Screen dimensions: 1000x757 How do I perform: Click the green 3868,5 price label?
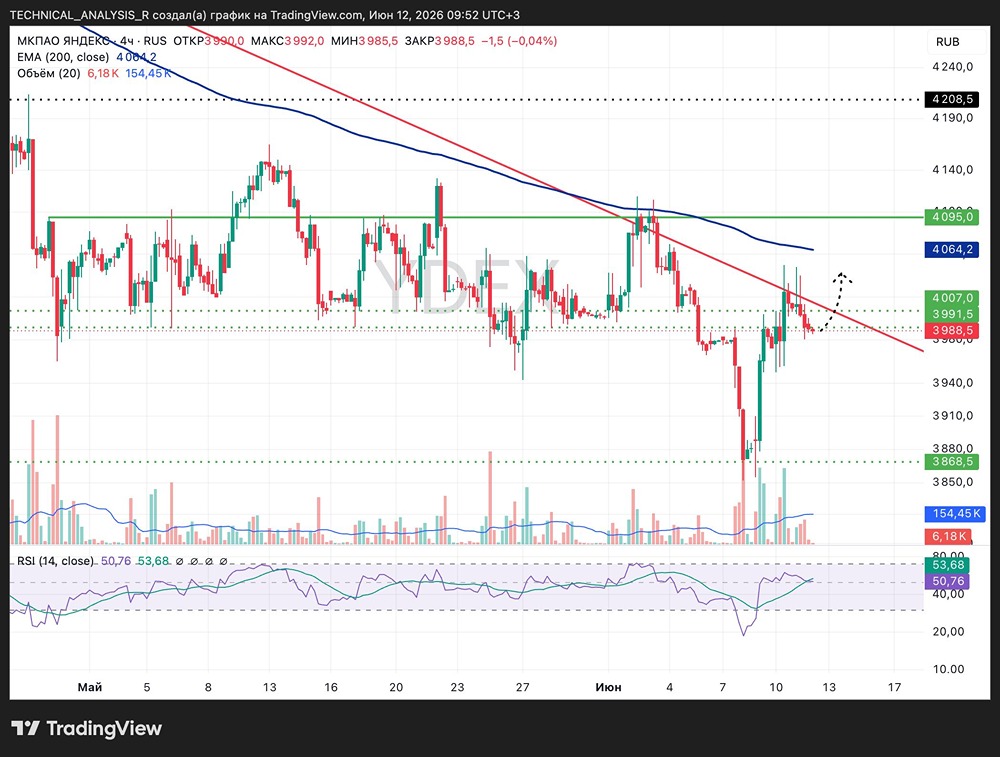tap(952, 461)
